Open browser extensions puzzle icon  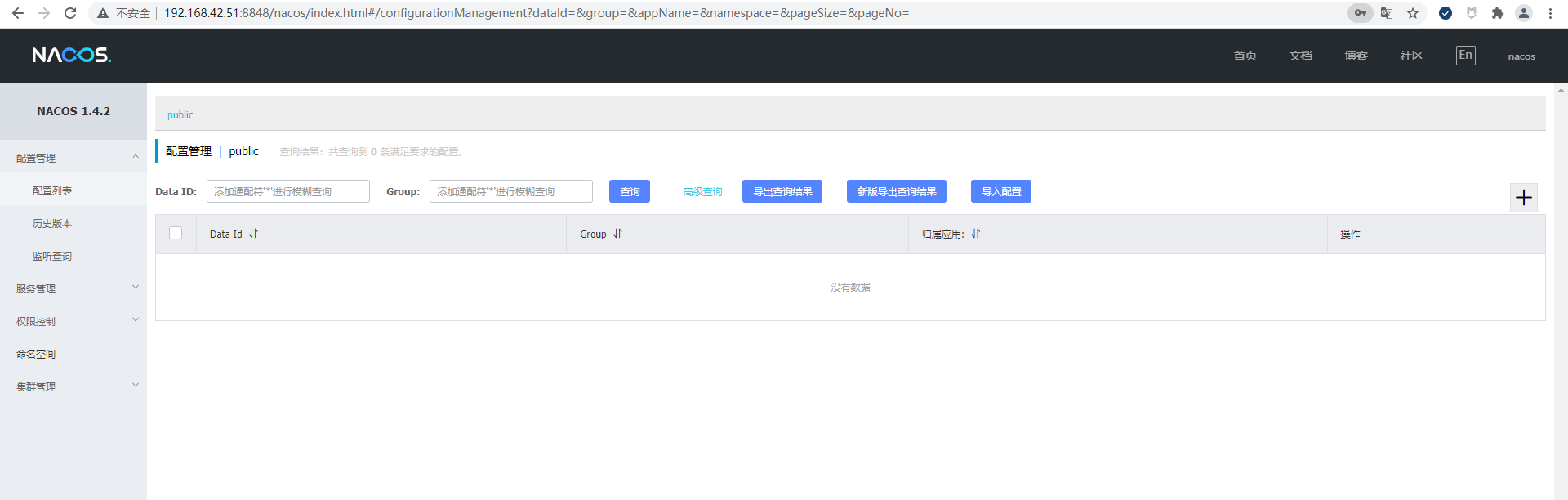(1497, 13)
